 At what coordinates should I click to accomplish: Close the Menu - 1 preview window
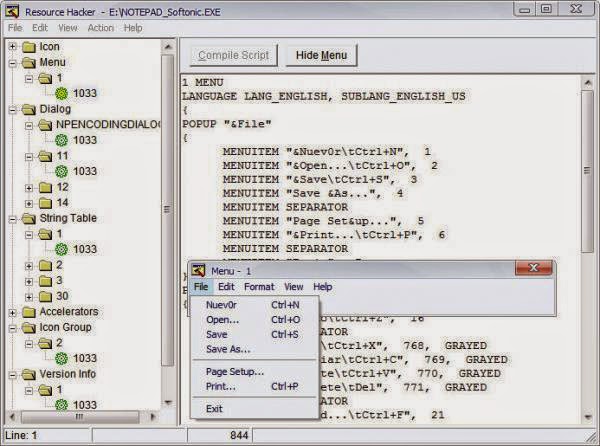coord(534,268)
